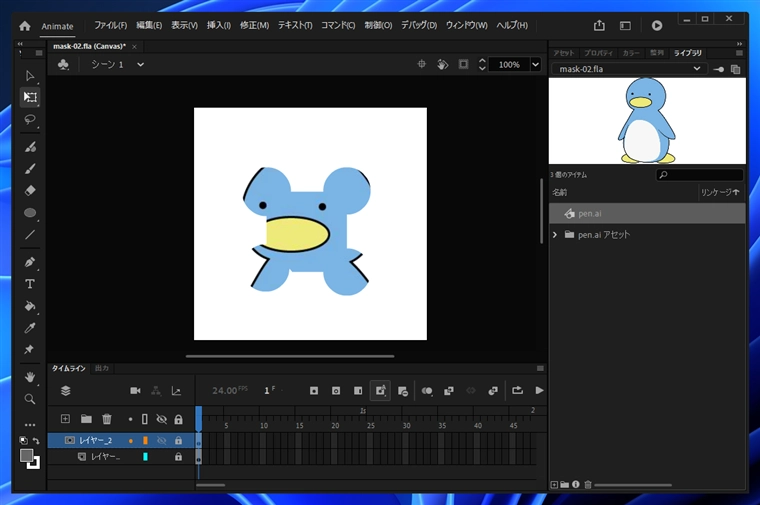Click the zoom stepper arrows
This screenshot has width=760, height=505.
(x=482, y=64)
